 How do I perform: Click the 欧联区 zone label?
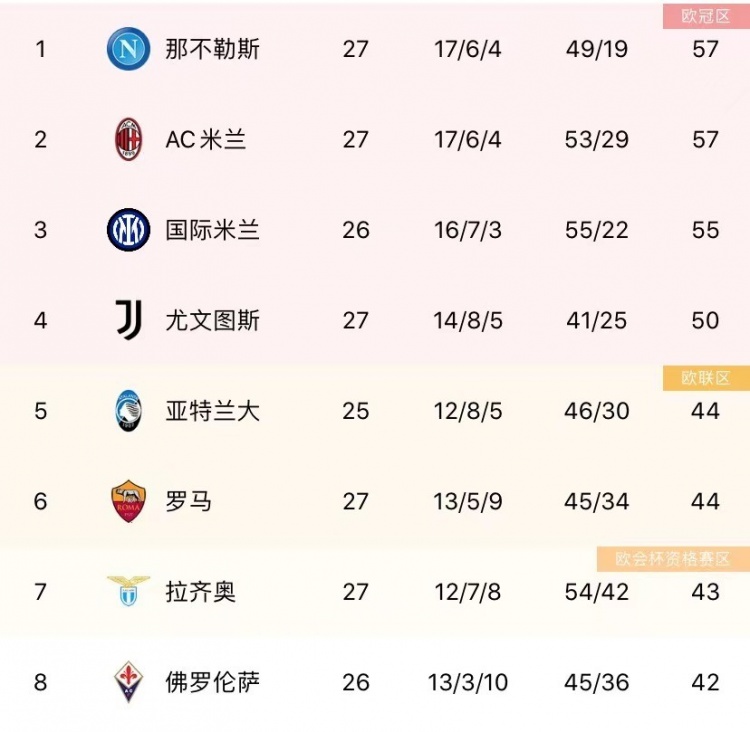[706, 378]
